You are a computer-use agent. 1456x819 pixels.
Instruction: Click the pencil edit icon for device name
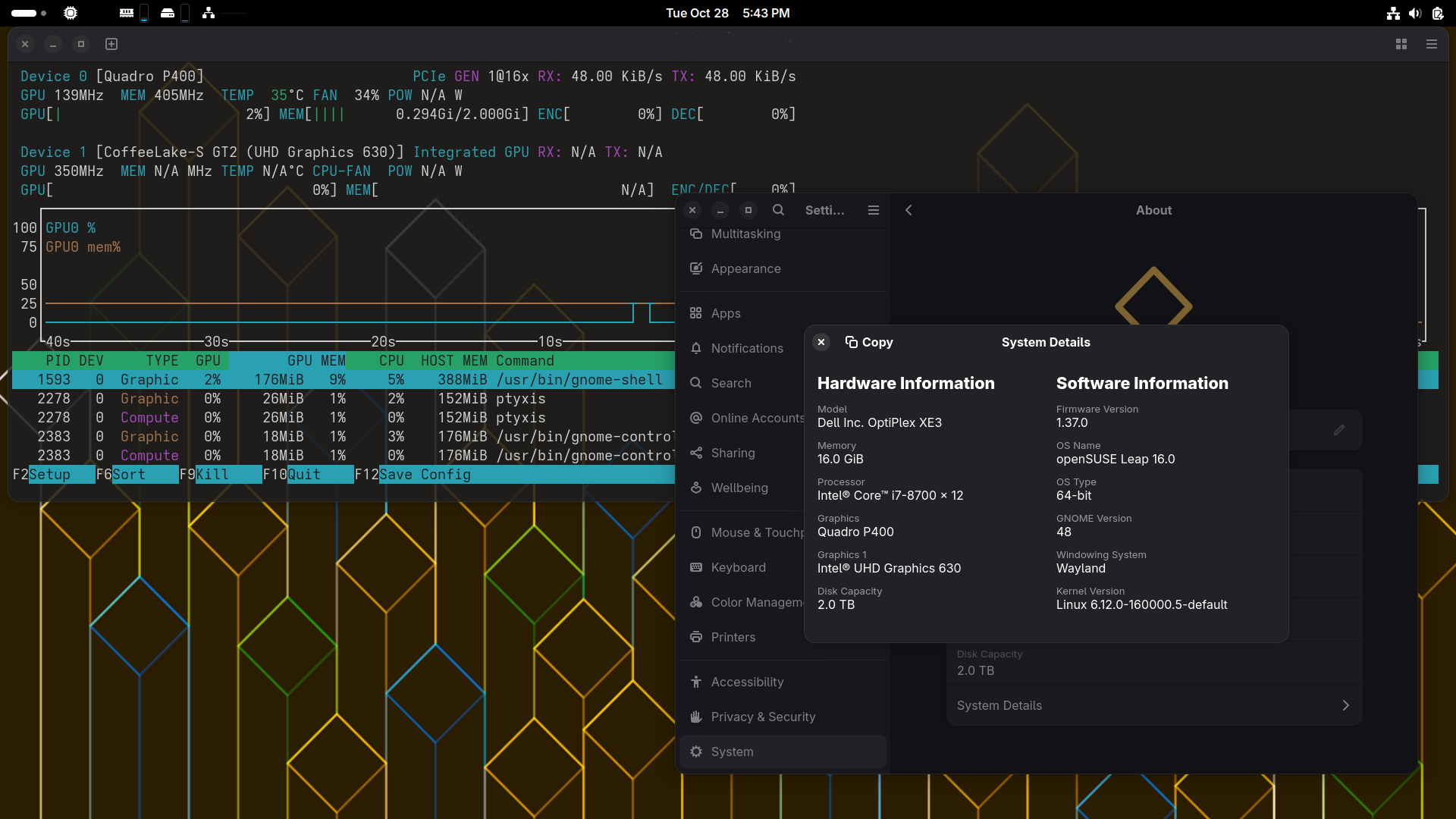pyautogui.click(x=1339, y=430)
